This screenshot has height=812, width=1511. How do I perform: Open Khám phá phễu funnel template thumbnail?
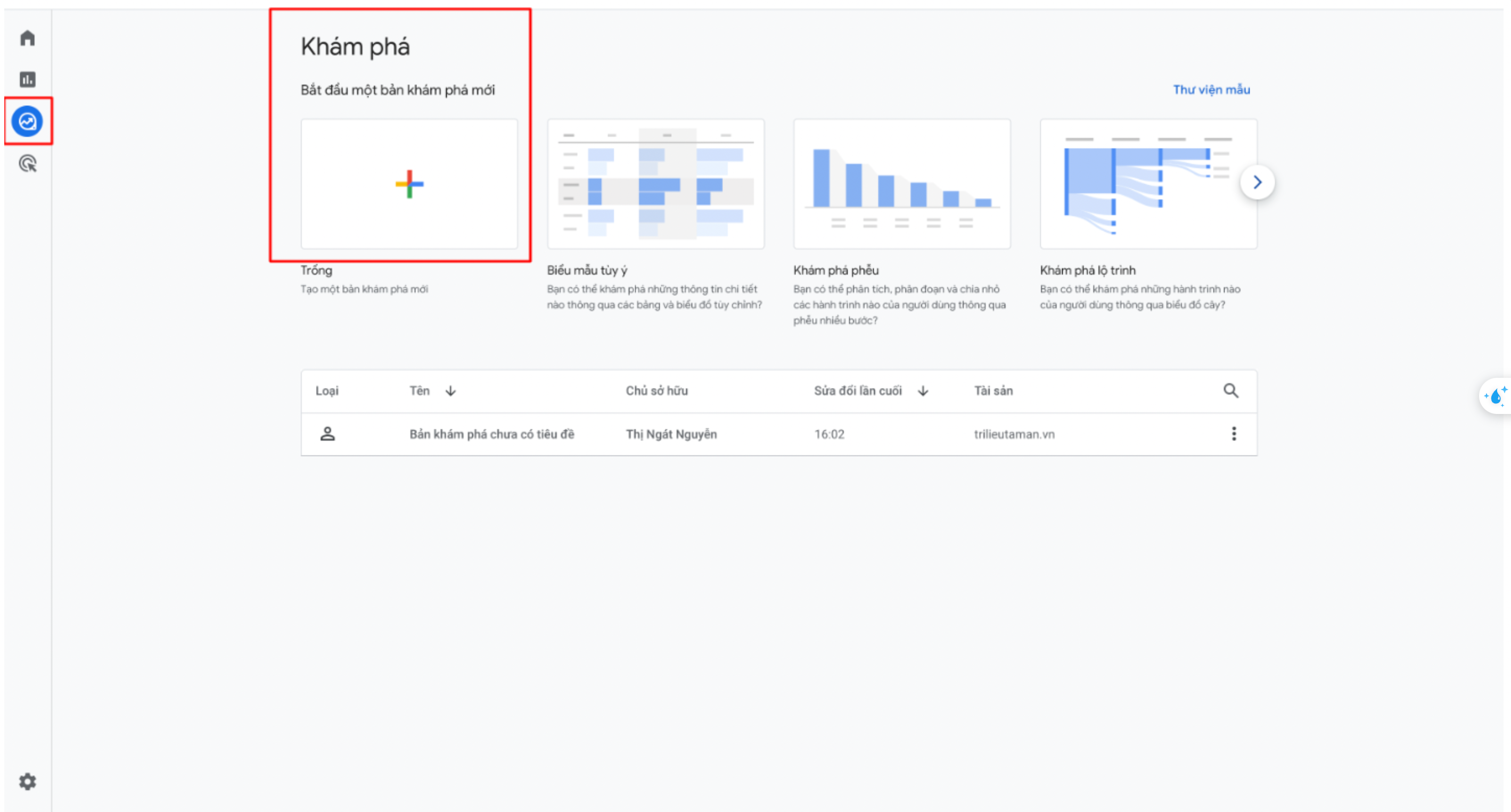pos(902,184)
